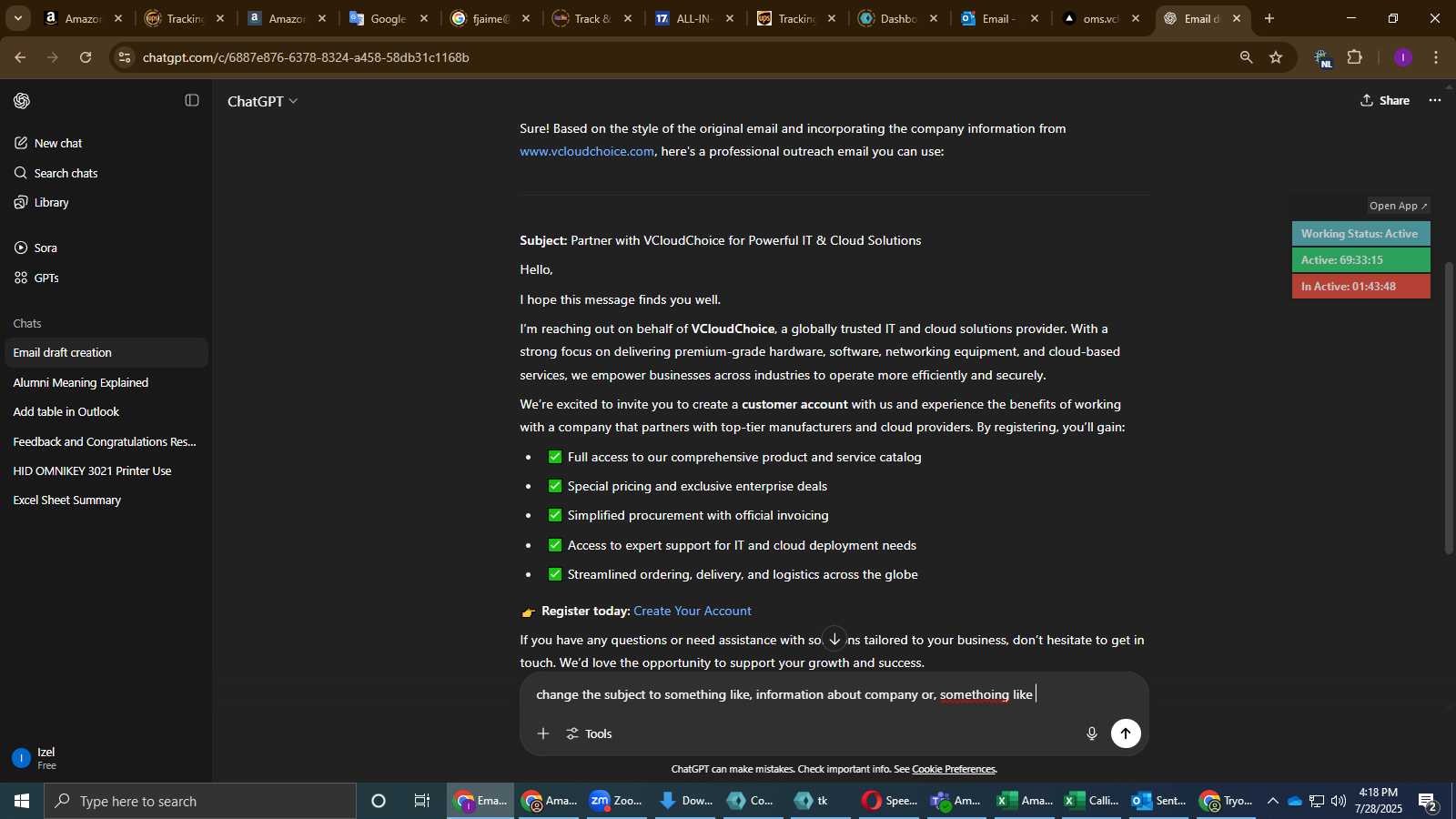Send the message with the arrow button

point(1126,733)
